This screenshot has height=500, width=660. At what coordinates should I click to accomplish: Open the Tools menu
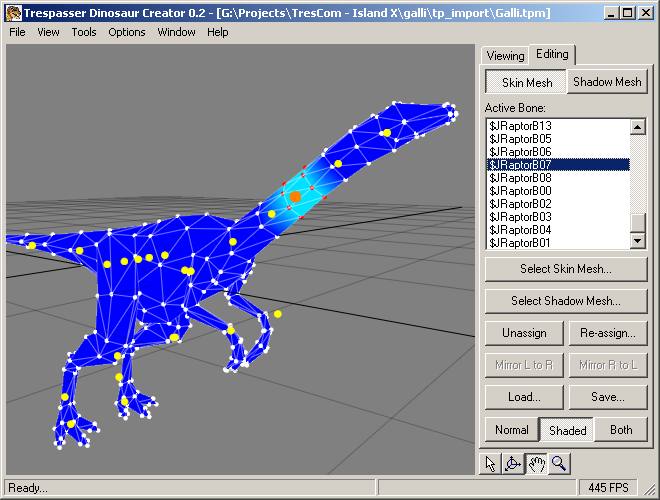pyautogui.click(x=84, y=32)
